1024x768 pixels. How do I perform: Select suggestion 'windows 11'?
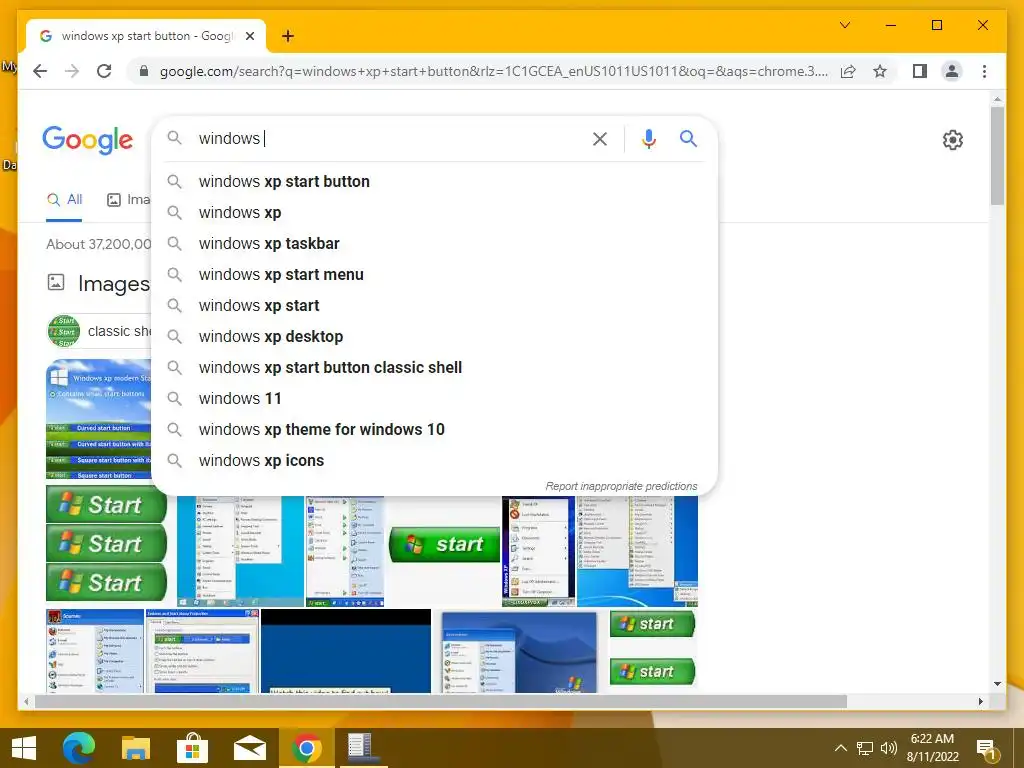(x=434, y=398)
